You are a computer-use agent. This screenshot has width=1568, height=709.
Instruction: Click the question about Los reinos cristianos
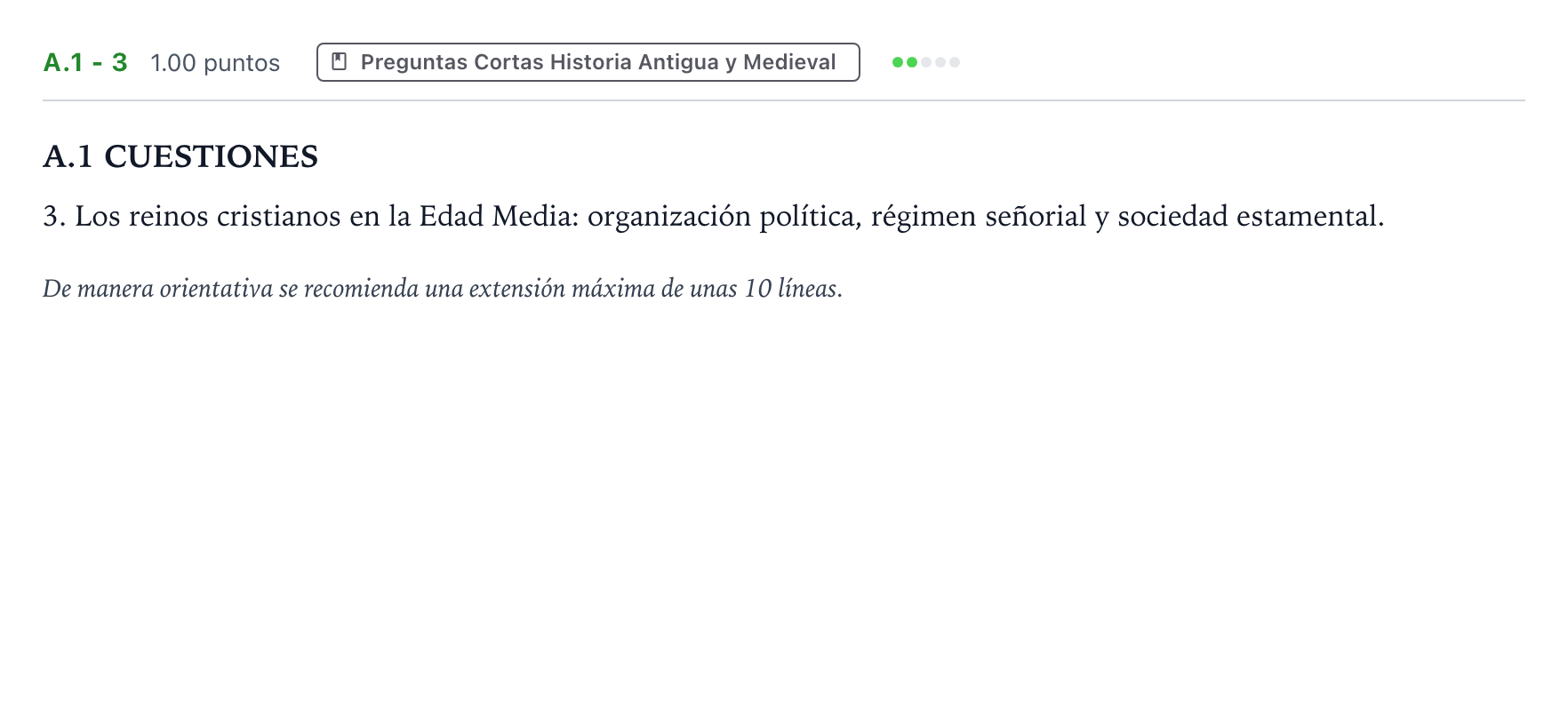pos(714,216)
